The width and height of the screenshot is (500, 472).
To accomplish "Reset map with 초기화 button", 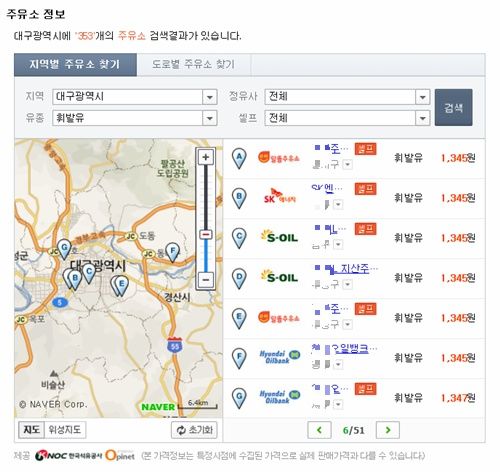I will tap(194, 430).
